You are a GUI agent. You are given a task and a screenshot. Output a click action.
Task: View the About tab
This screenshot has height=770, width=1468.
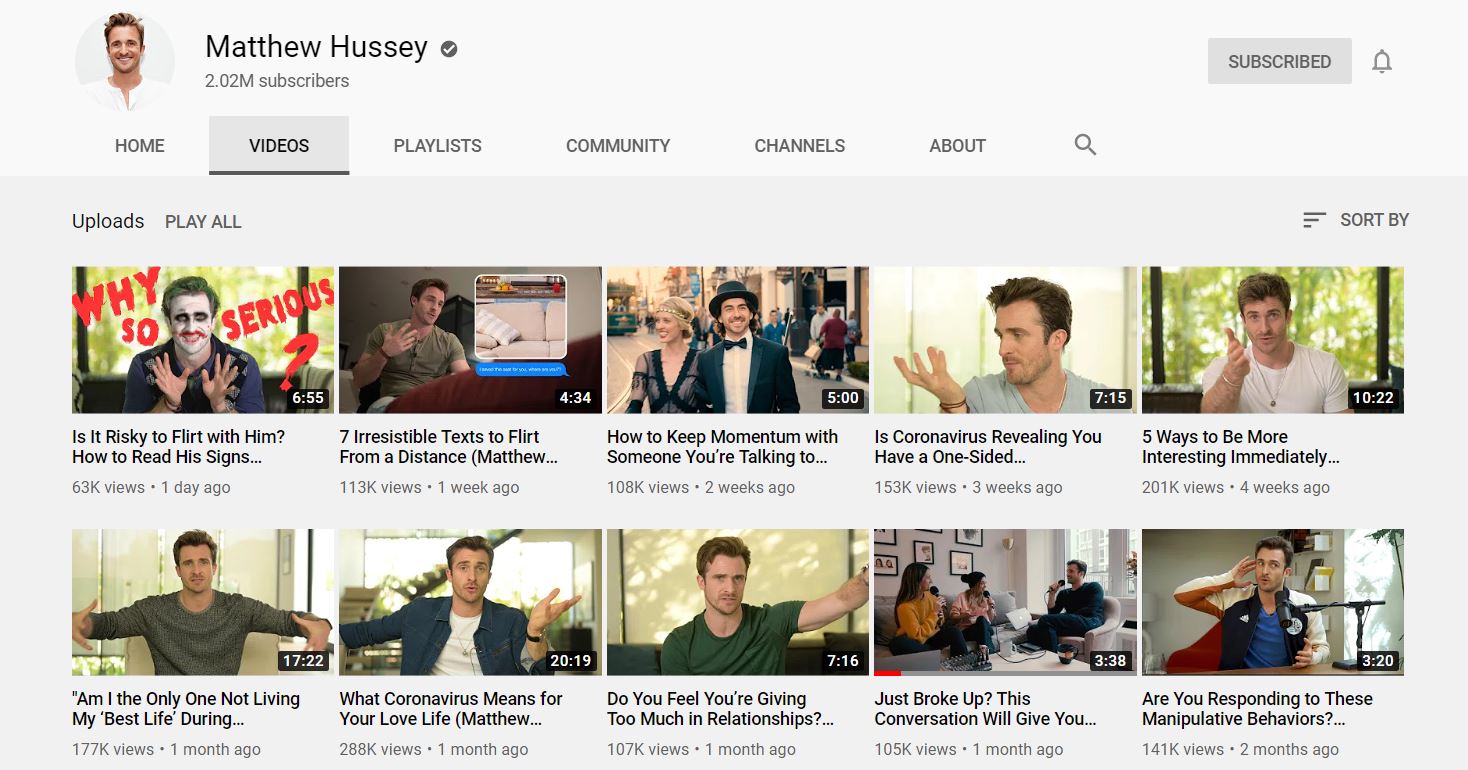pos(958,146)
